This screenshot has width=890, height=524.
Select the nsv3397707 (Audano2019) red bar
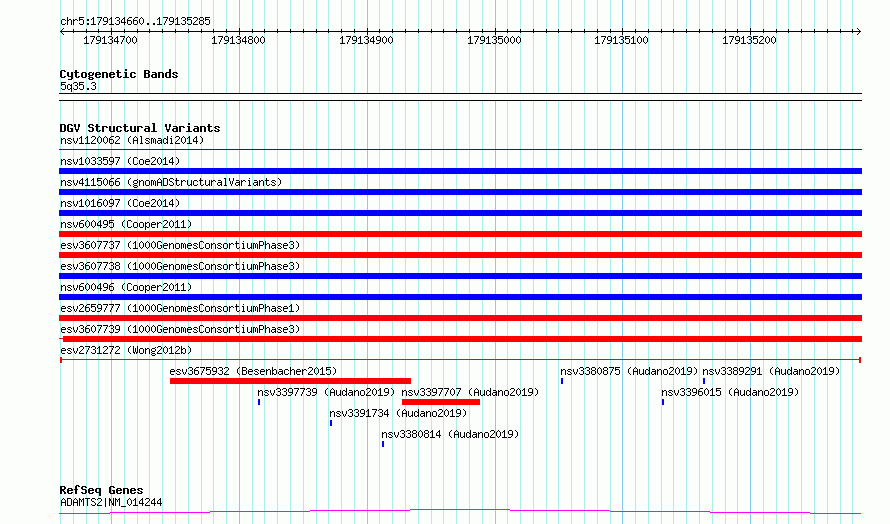(x=441, y=402)
